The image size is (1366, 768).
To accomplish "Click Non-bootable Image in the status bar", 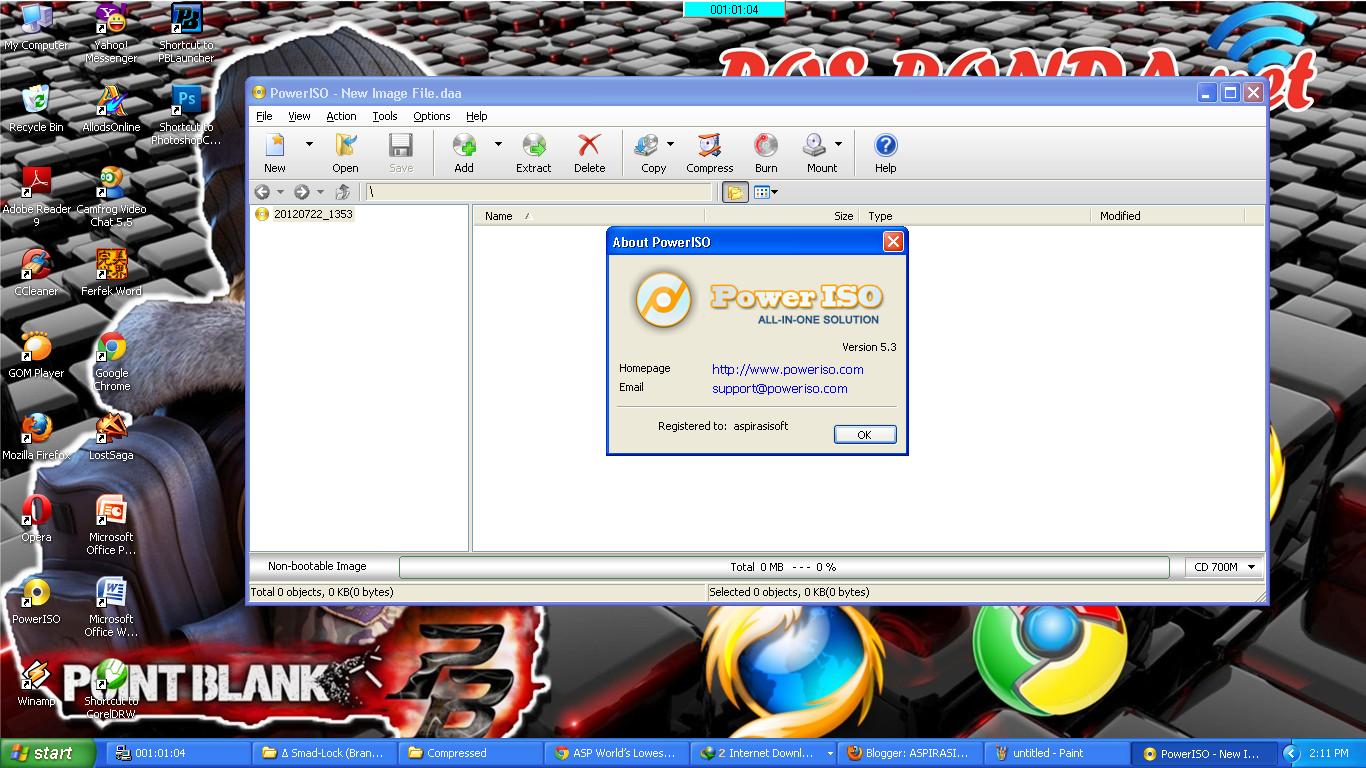I will point(317,566).
